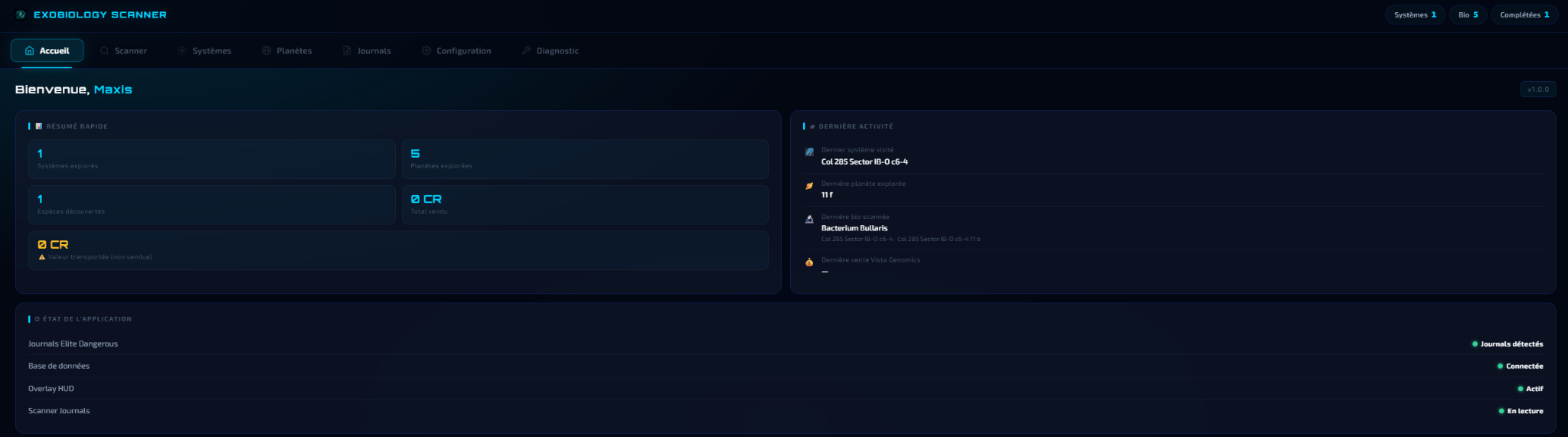
Task: Click the Bacterium Bullaris species name
Action: coord(854,228)
